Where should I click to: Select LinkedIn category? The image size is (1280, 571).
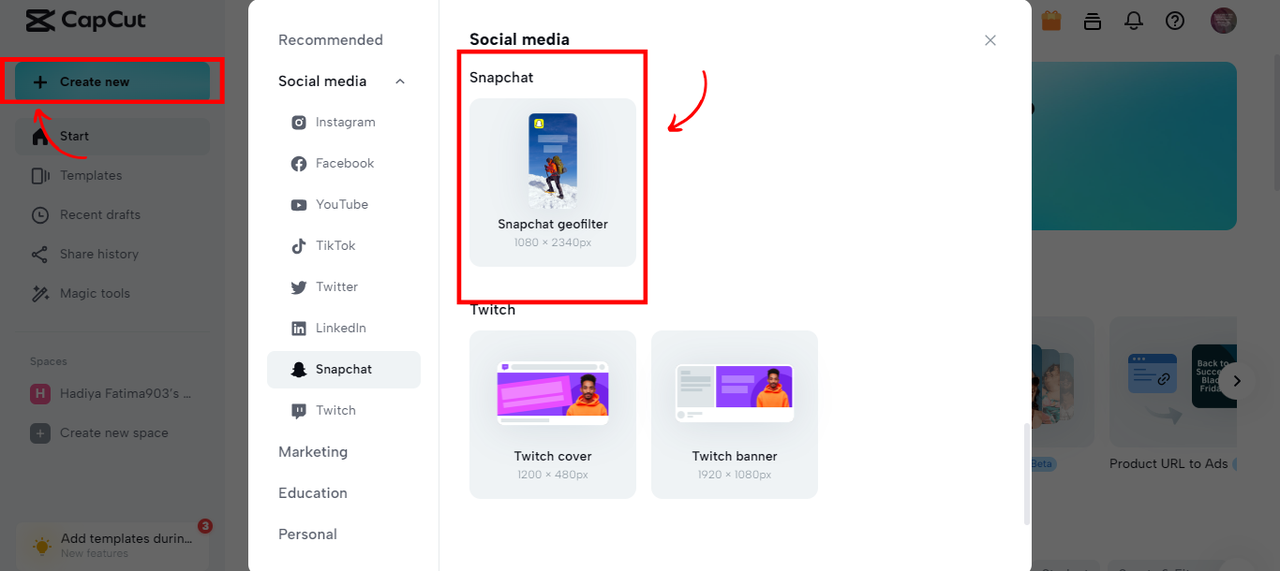point(340,328)
